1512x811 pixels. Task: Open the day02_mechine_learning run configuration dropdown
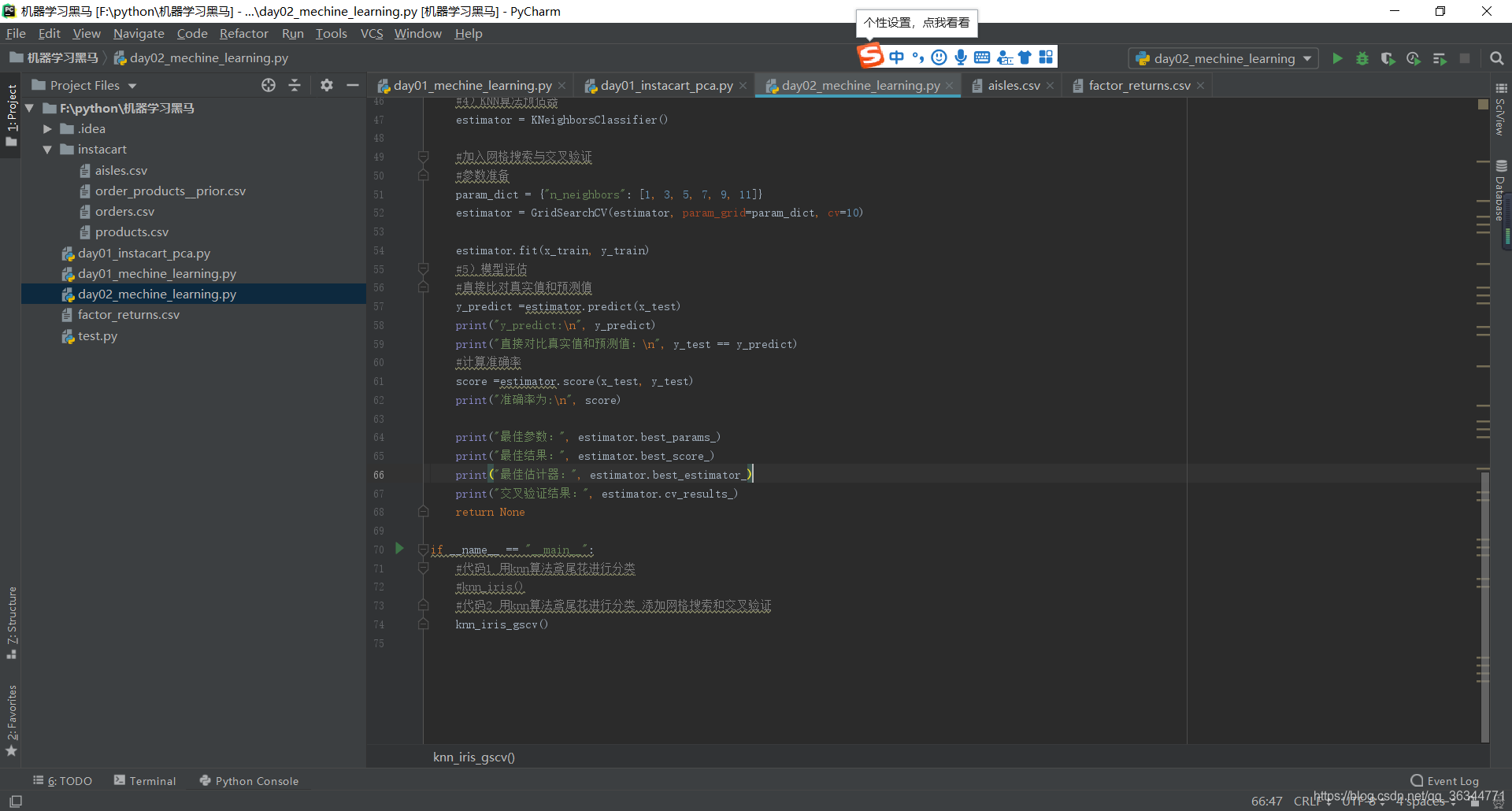click(1224, 58)
